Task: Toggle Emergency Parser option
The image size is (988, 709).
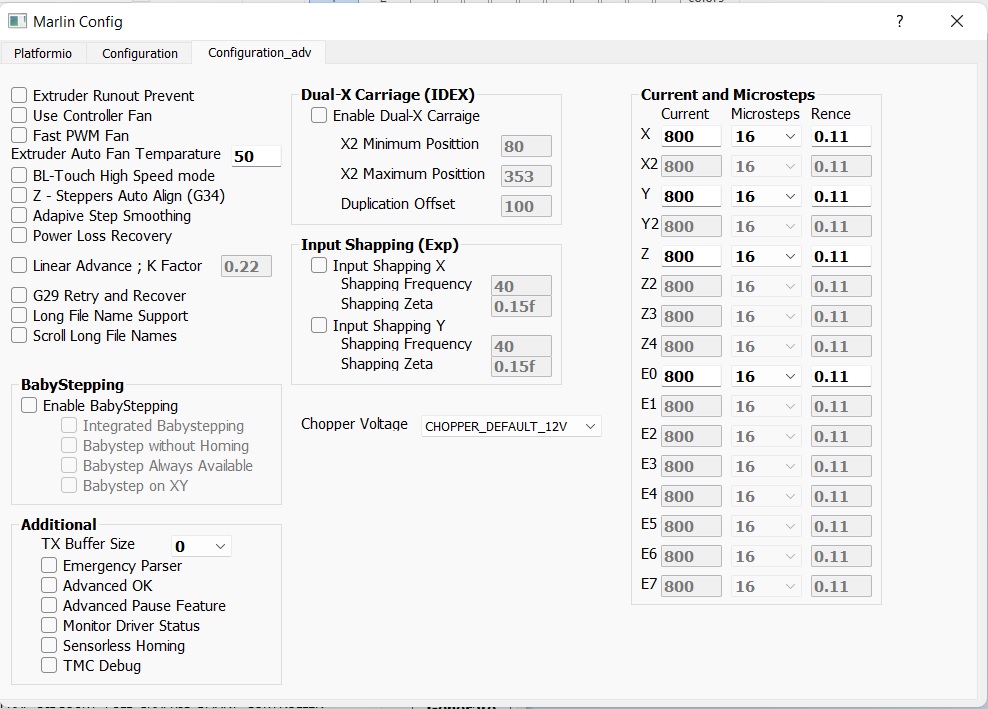Action: tap(48, 565)
